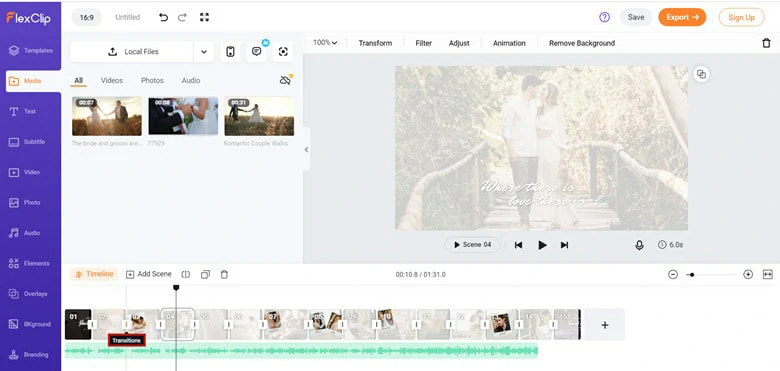The width and height of the screenshot is (780, 371).
Task: Delete selected element with top-right trash icon
Action: [x=766, y=43]
